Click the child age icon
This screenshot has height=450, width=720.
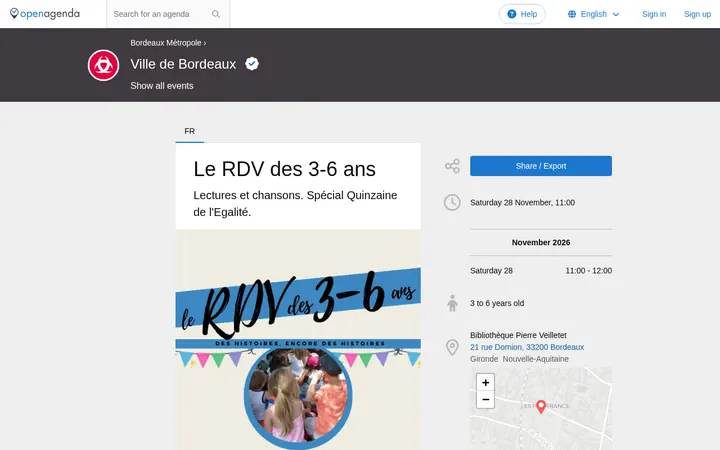(452, 303)
